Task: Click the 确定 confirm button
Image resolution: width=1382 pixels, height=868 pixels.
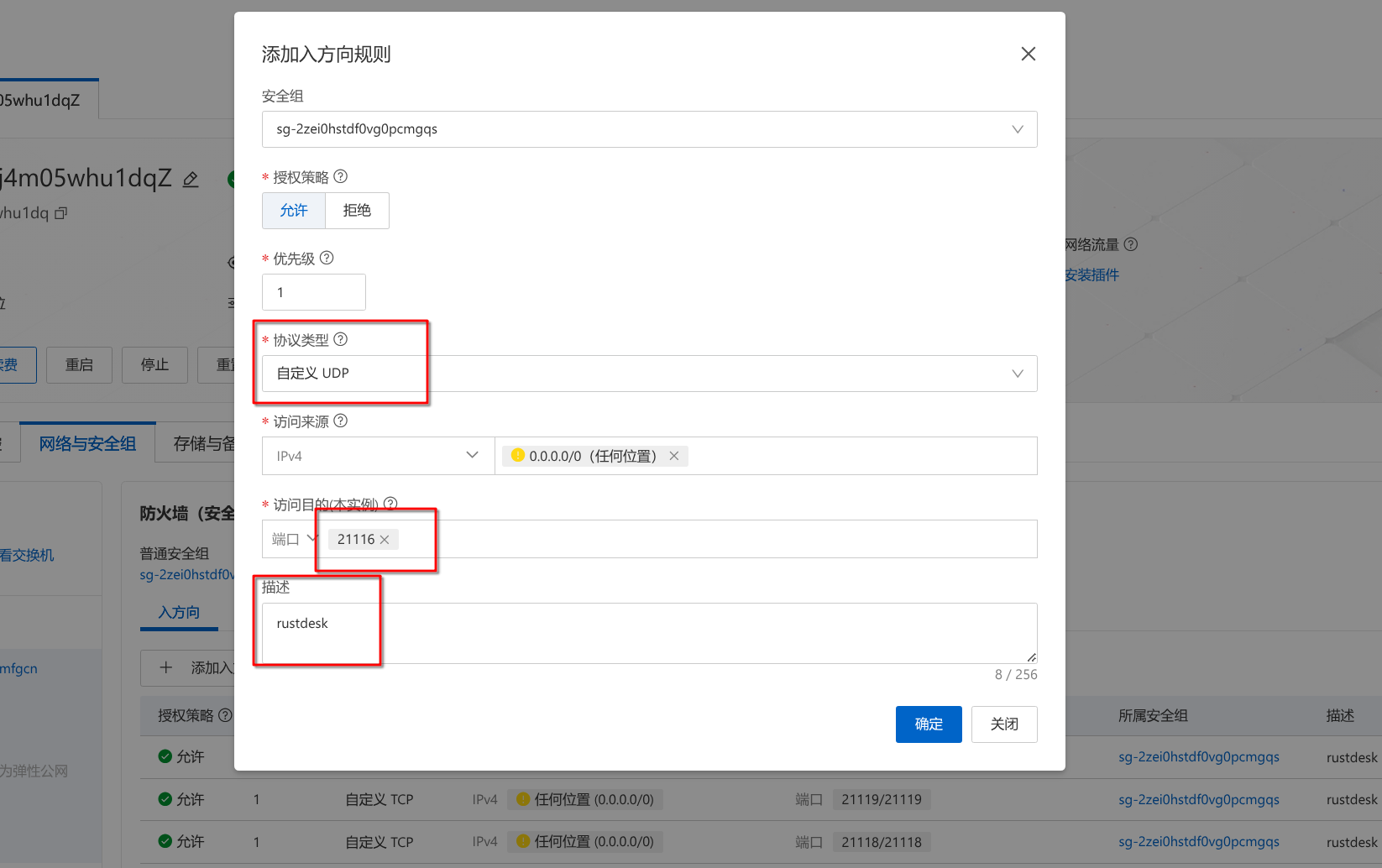Action: tap(929, 724)
